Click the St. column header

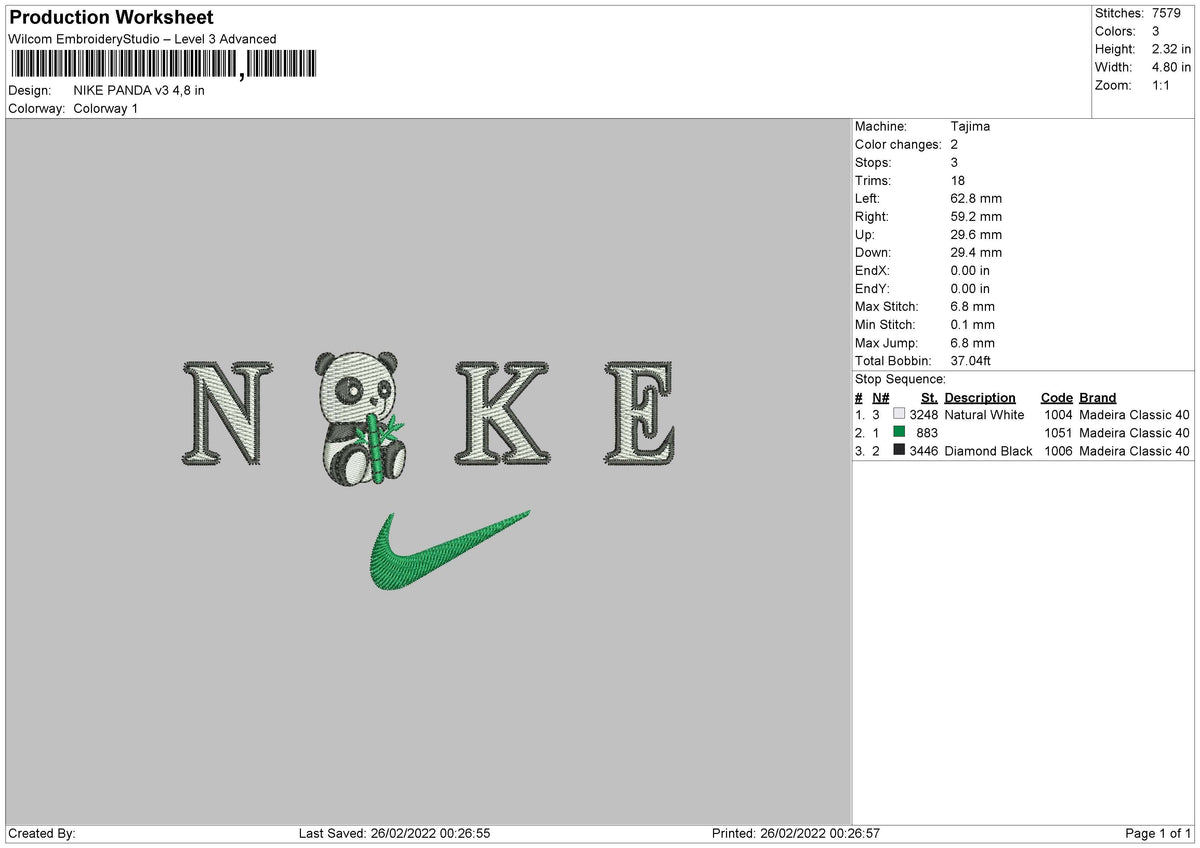click(928, 397)
